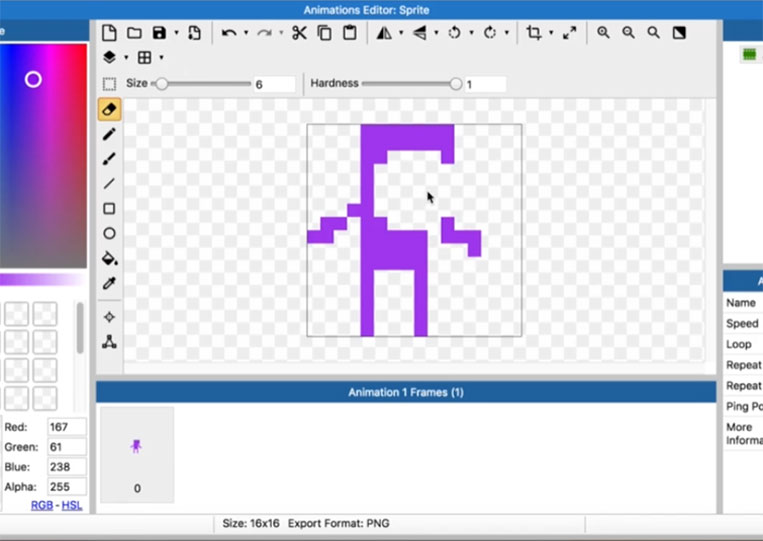Select the Pencil tool
The image size is (763, 541).
[109, 134]
